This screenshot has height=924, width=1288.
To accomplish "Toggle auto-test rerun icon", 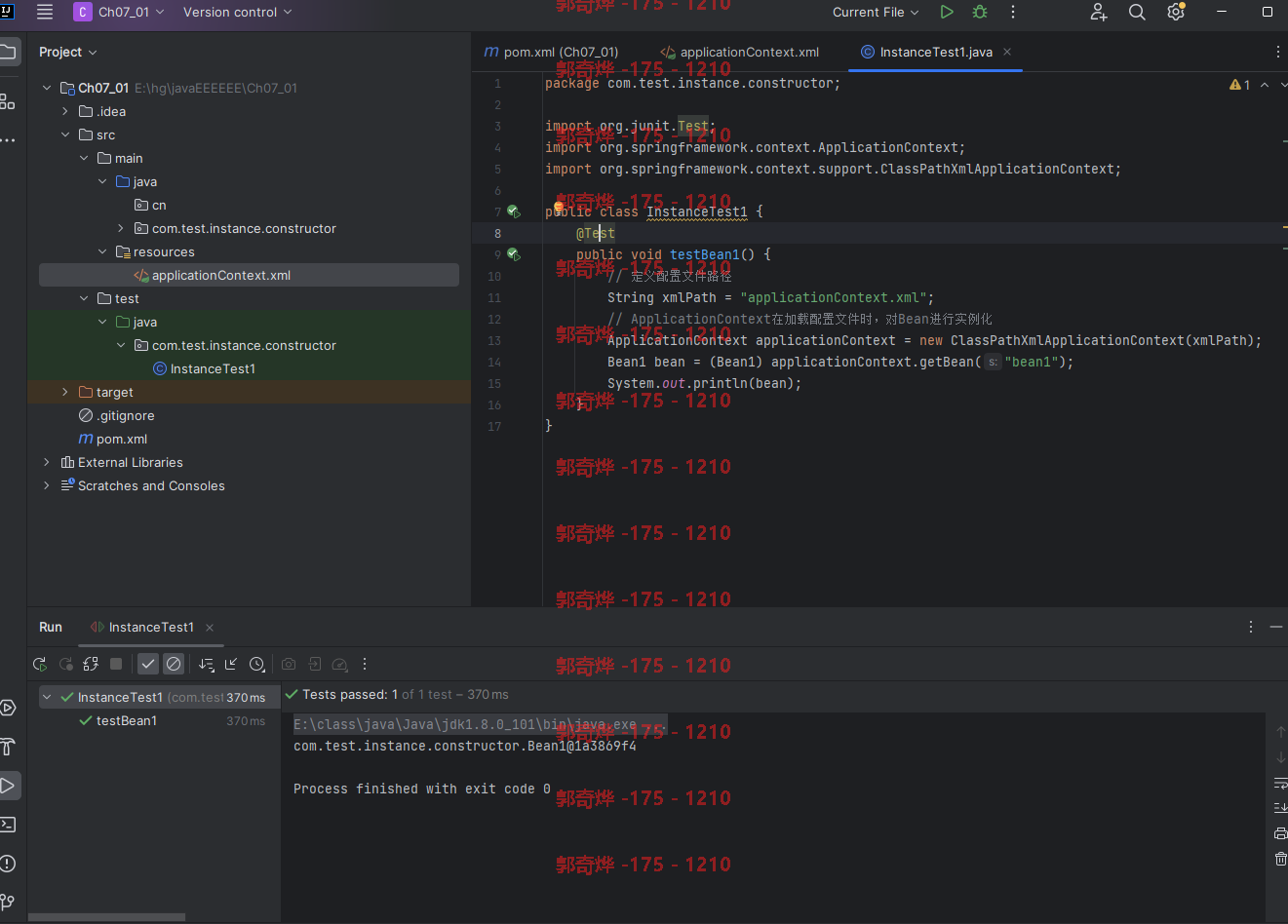I will pos(91,664).
